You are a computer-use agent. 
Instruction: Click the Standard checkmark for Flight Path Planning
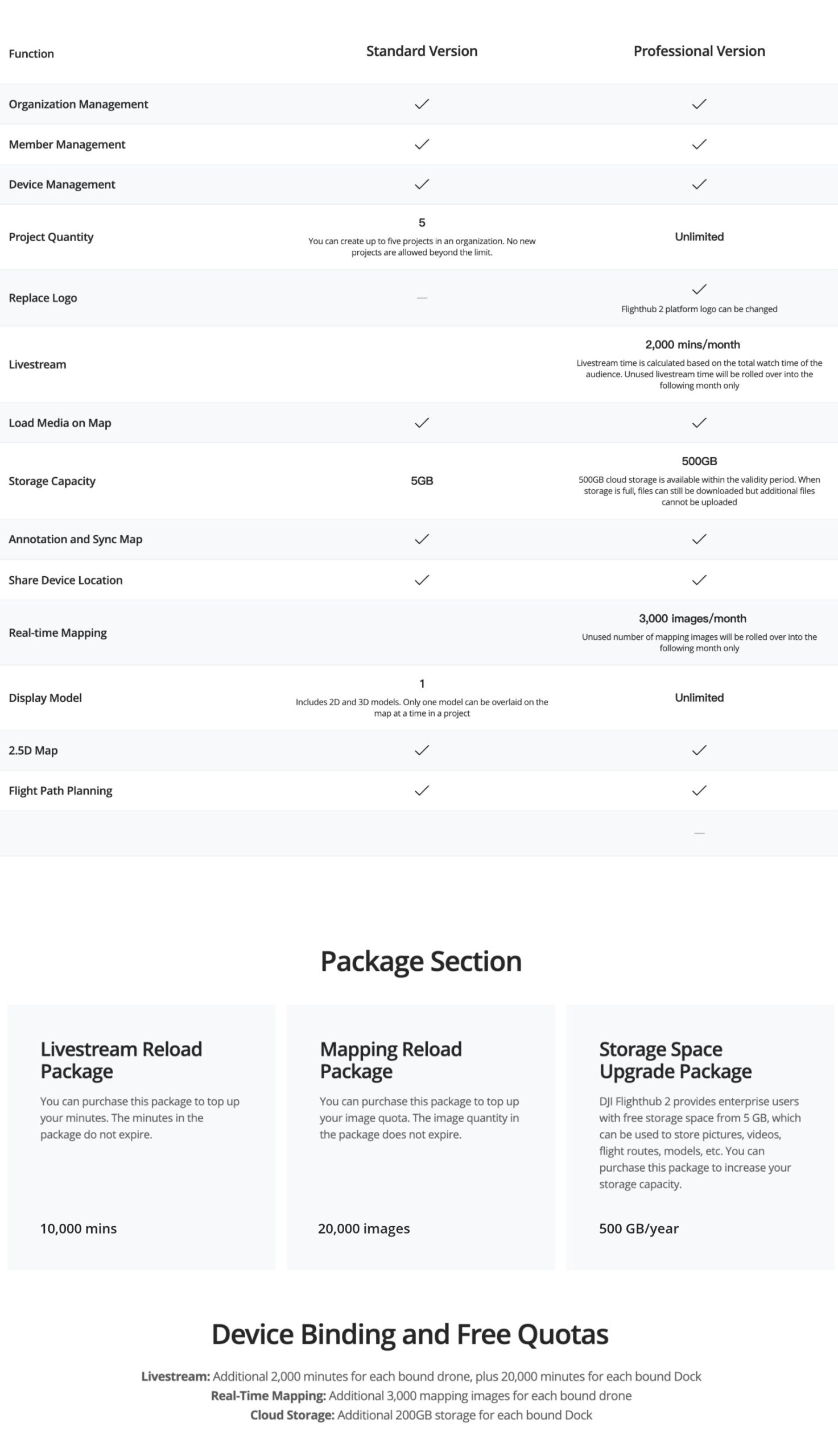tap(422, 791)
